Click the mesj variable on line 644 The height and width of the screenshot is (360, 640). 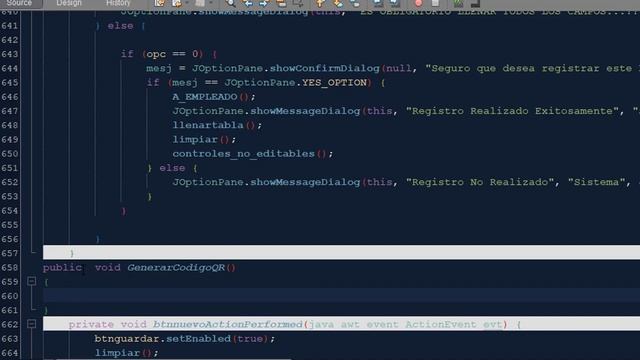159,68
